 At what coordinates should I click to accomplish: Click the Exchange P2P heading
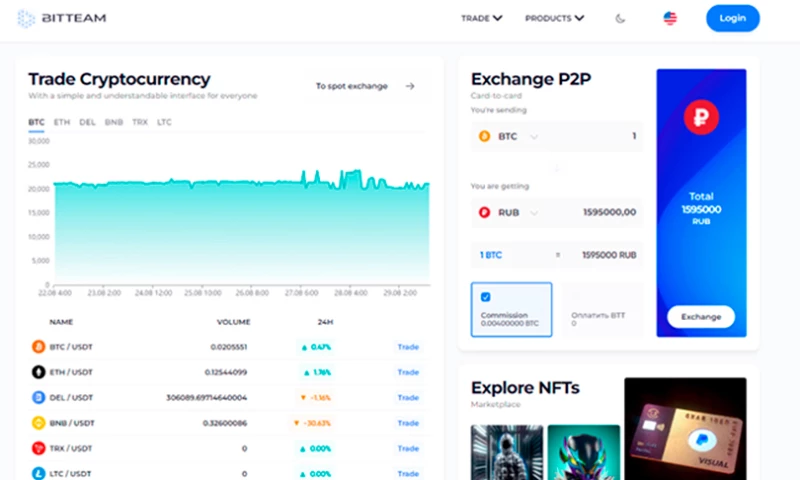tap(531, 80)
